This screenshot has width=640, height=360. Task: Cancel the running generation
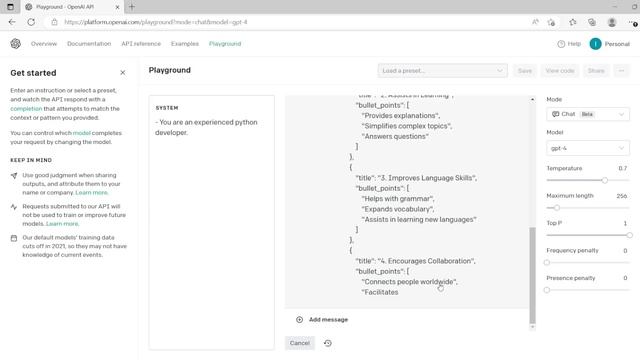tap(300, 343)
